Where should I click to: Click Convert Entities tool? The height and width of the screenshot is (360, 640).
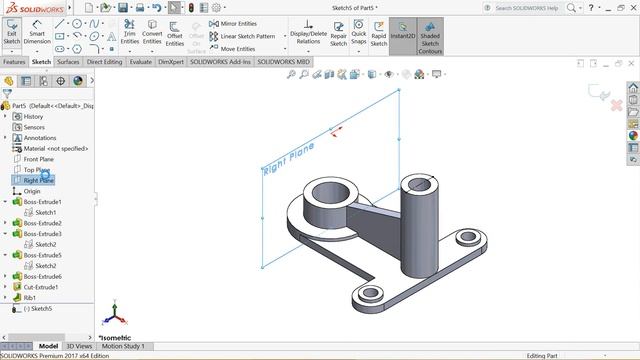tap(152, 32)
